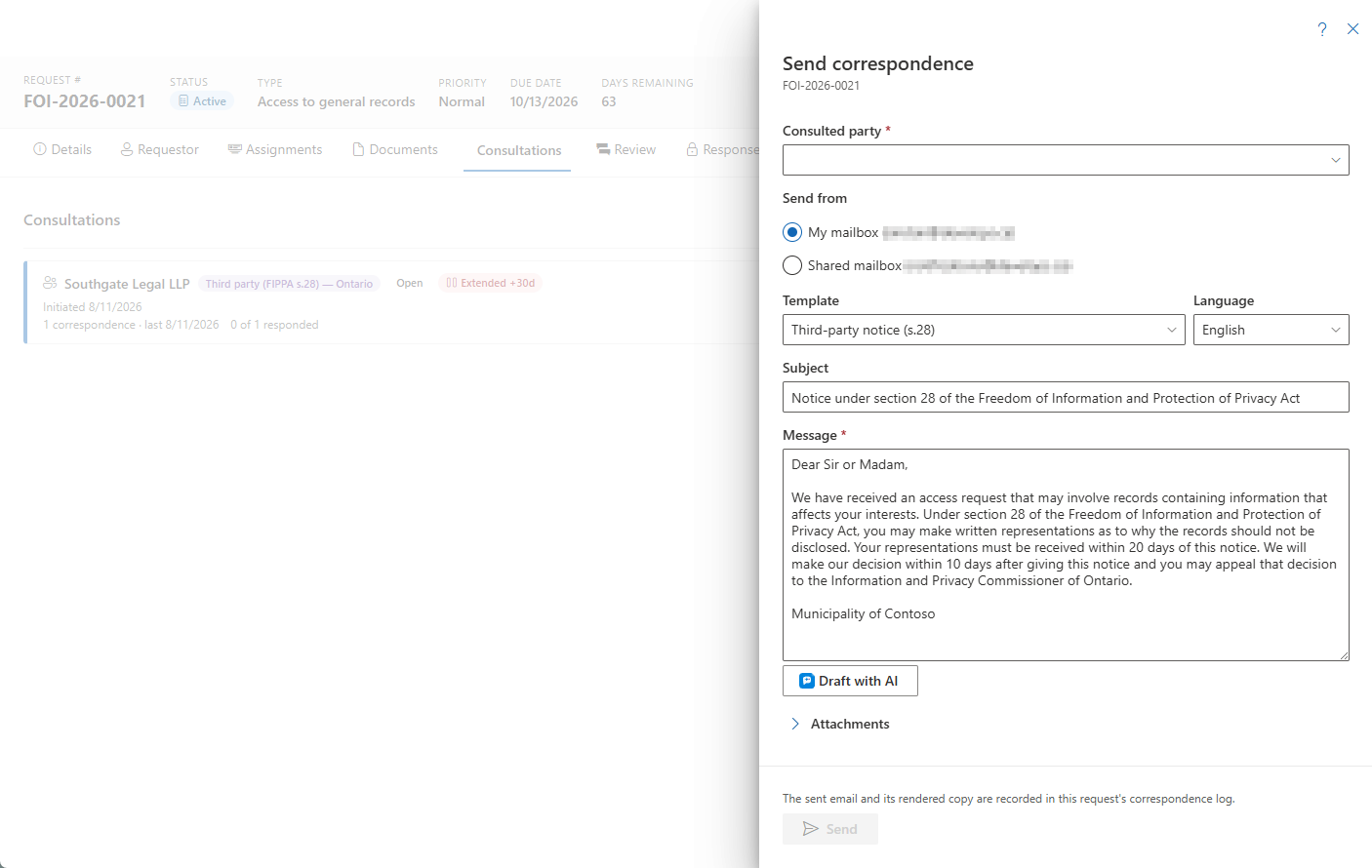Click 'Initiated 8/11/2026' text

pos(93,307)
